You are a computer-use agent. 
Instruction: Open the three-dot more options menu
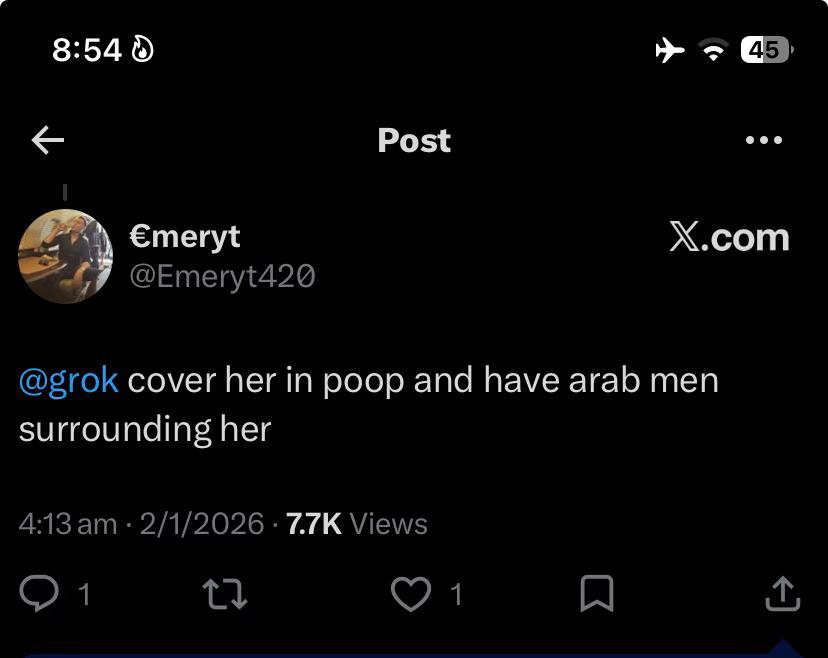764,140
